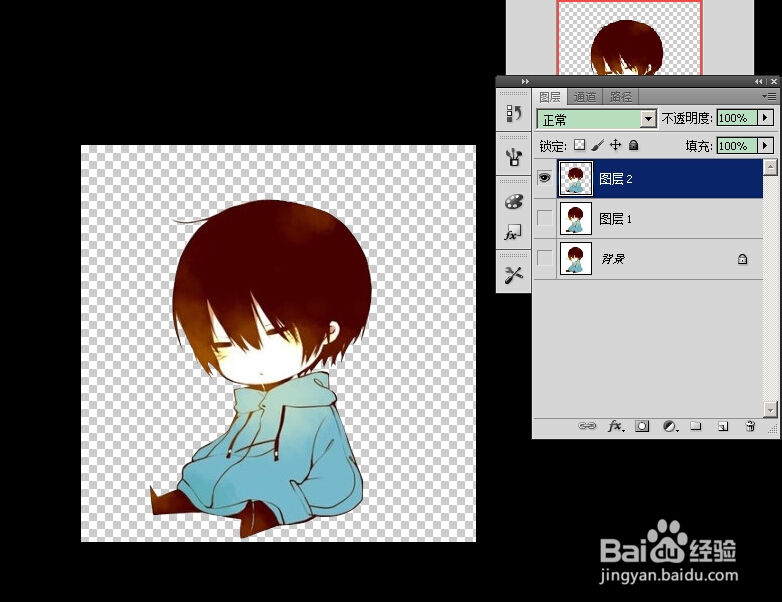Close the layers panel

point(774,81)
